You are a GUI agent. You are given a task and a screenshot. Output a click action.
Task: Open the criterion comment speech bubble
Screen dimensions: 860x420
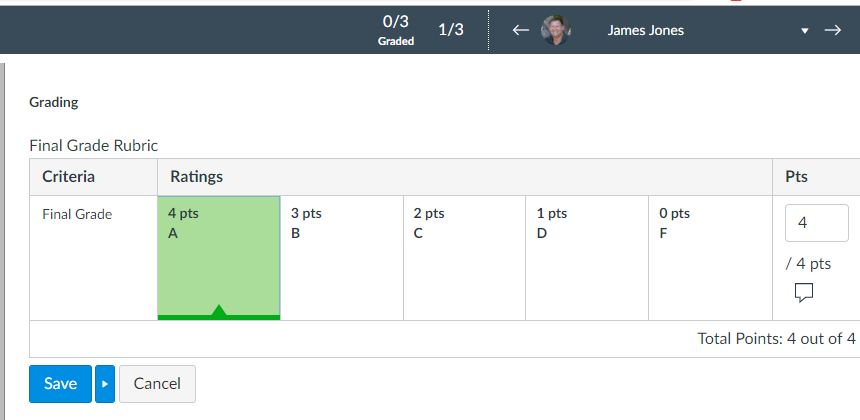(x=803, y=292)
